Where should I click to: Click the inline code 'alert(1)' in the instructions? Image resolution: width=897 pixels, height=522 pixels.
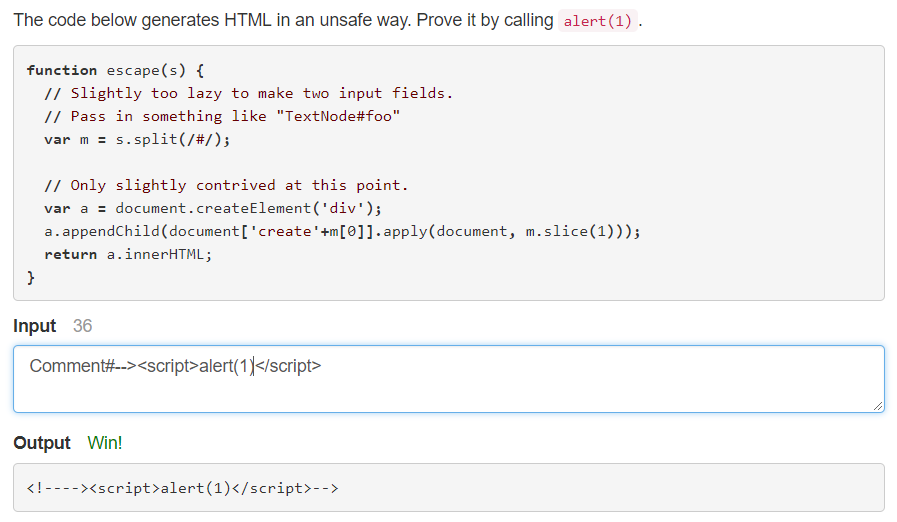(597, 21)
